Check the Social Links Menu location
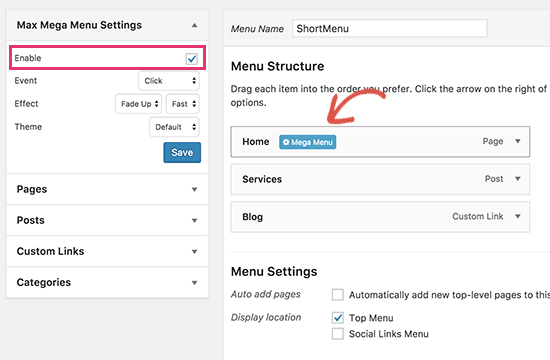The width and height of the screenshot is (550, 360). click(x=338, y=333)
